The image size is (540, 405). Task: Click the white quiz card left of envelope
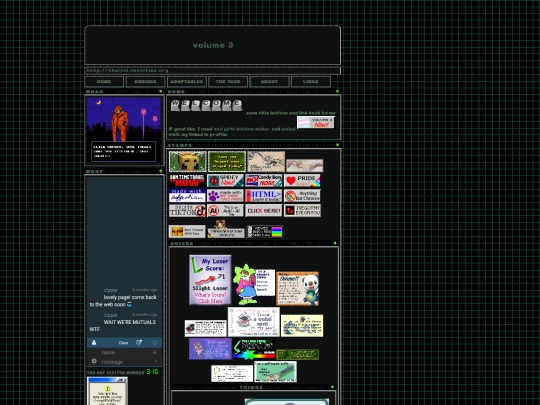206,328
